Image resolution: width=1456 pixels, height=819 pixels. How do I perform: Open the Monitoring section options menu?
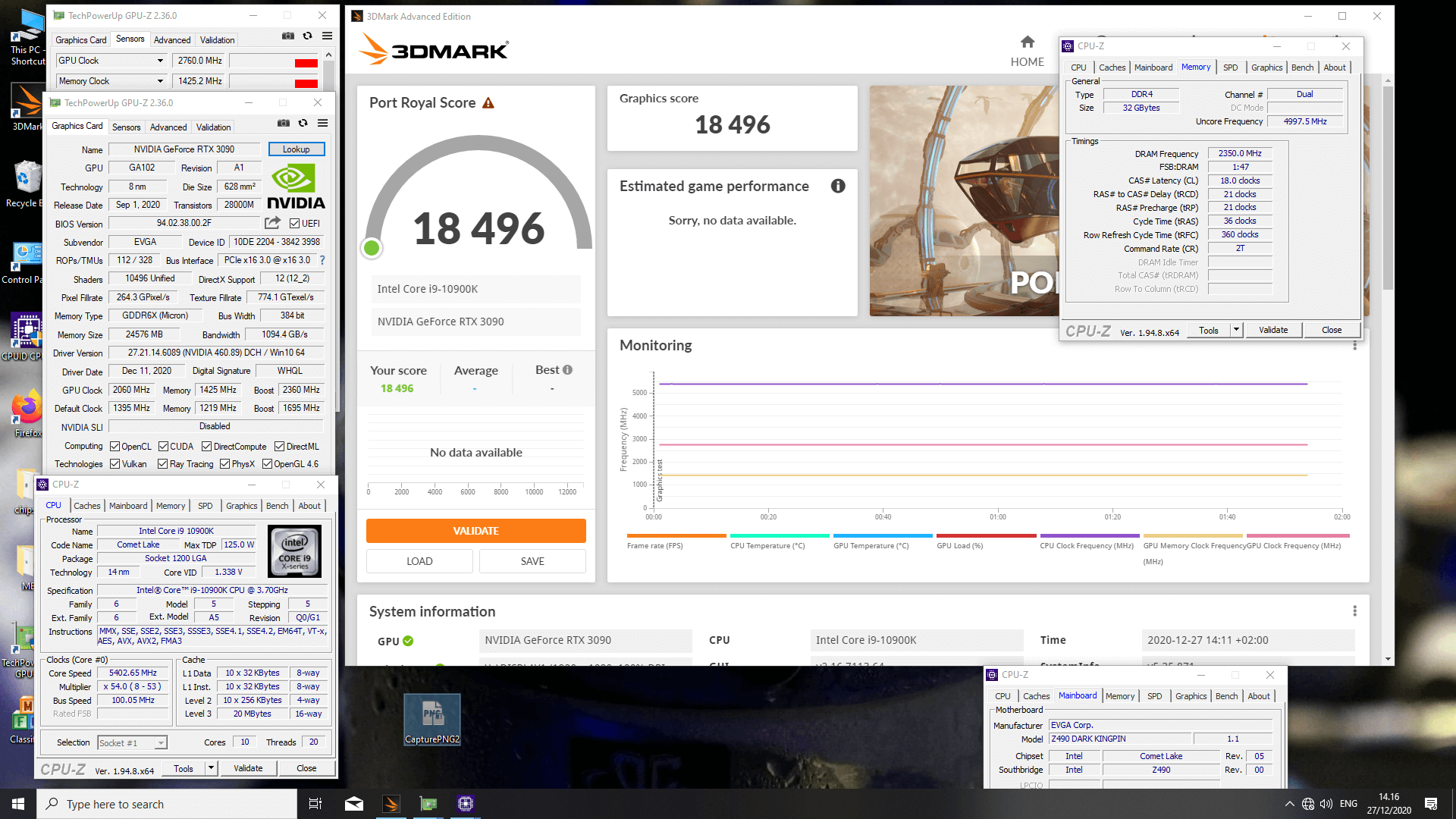pyautogui.click(x=1354, y=346)
